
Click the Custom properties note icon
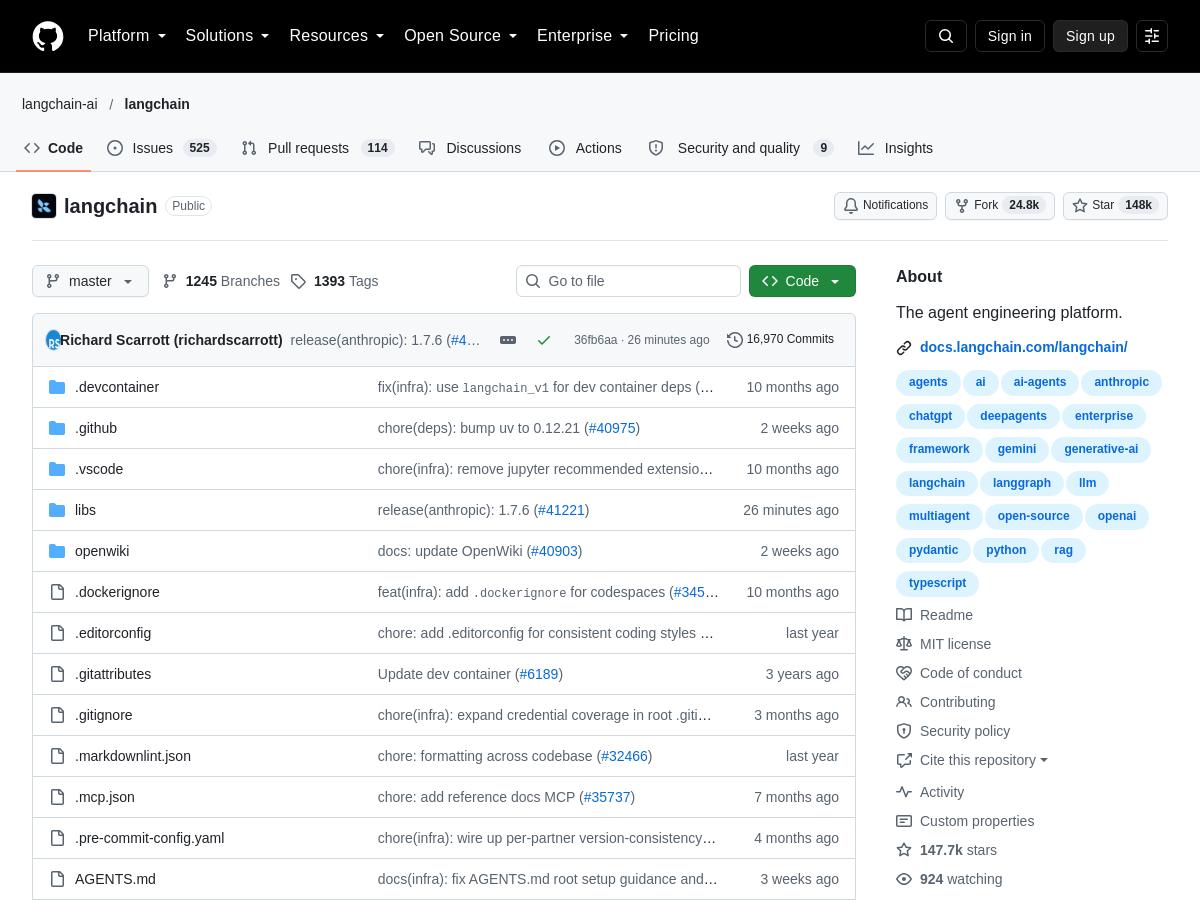[x=904, y=821]
